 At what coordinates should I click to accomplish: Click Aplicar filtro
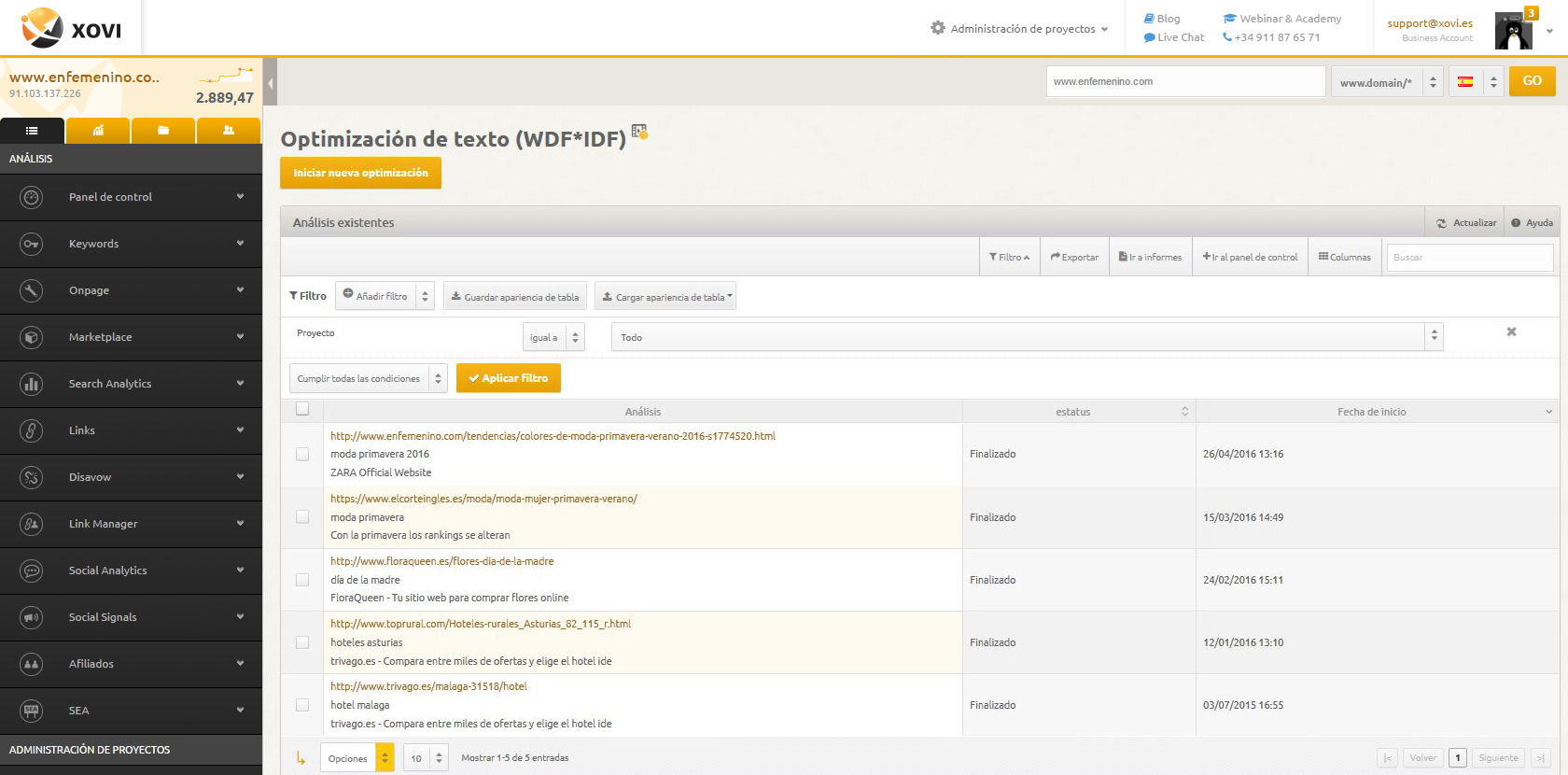pos(509,378)
